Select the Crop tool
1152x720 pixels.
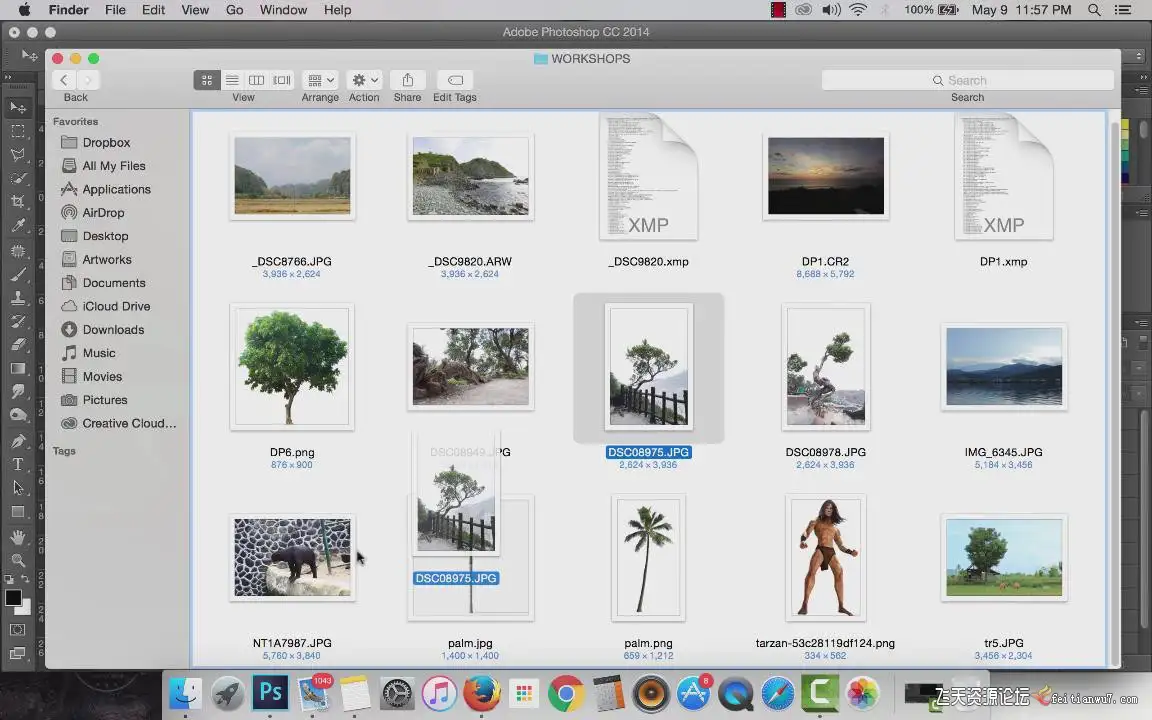[x=18, y=202]
